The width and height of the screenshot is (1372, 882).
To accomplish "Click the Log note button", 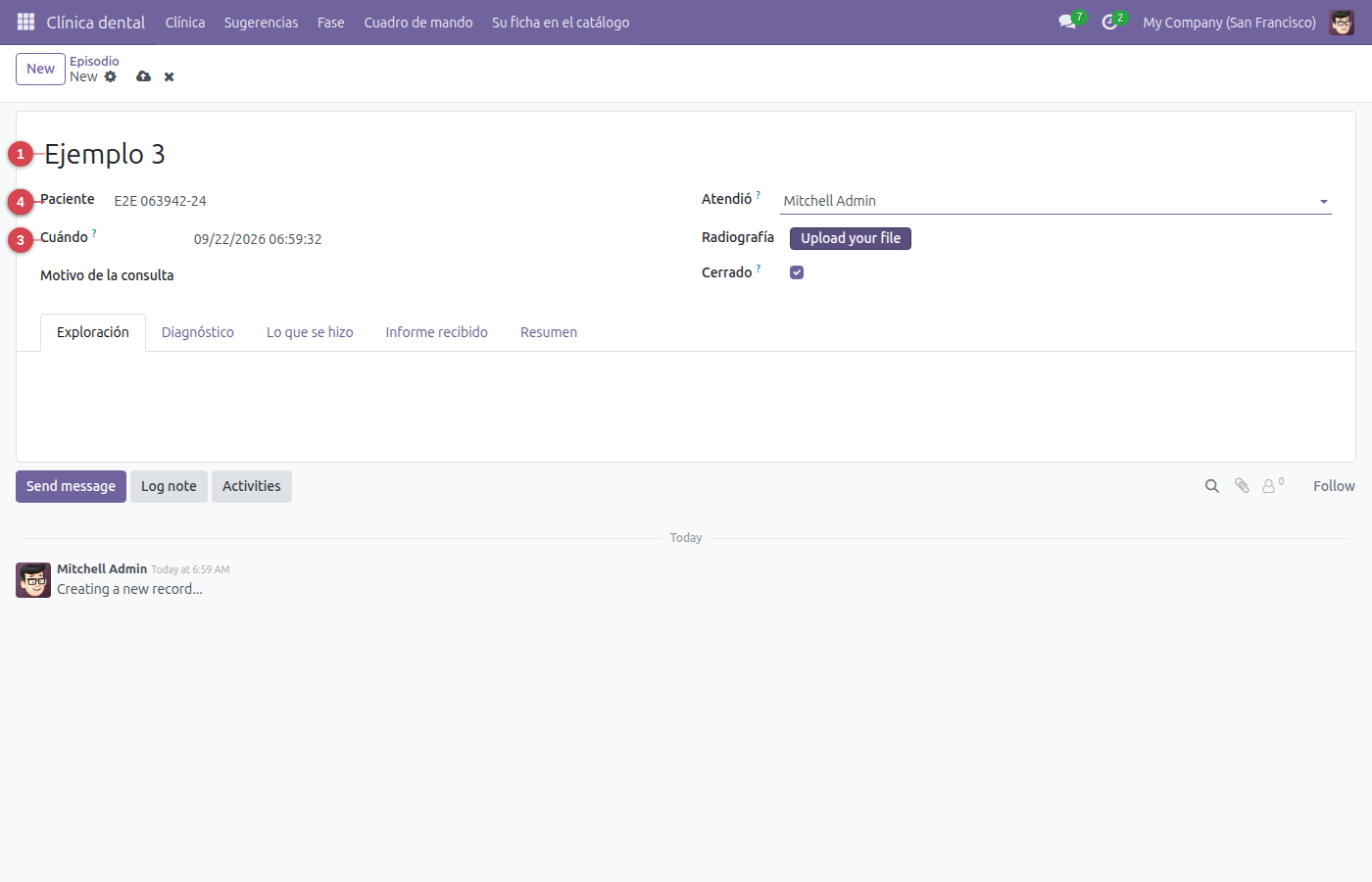I will pos(169,486).
